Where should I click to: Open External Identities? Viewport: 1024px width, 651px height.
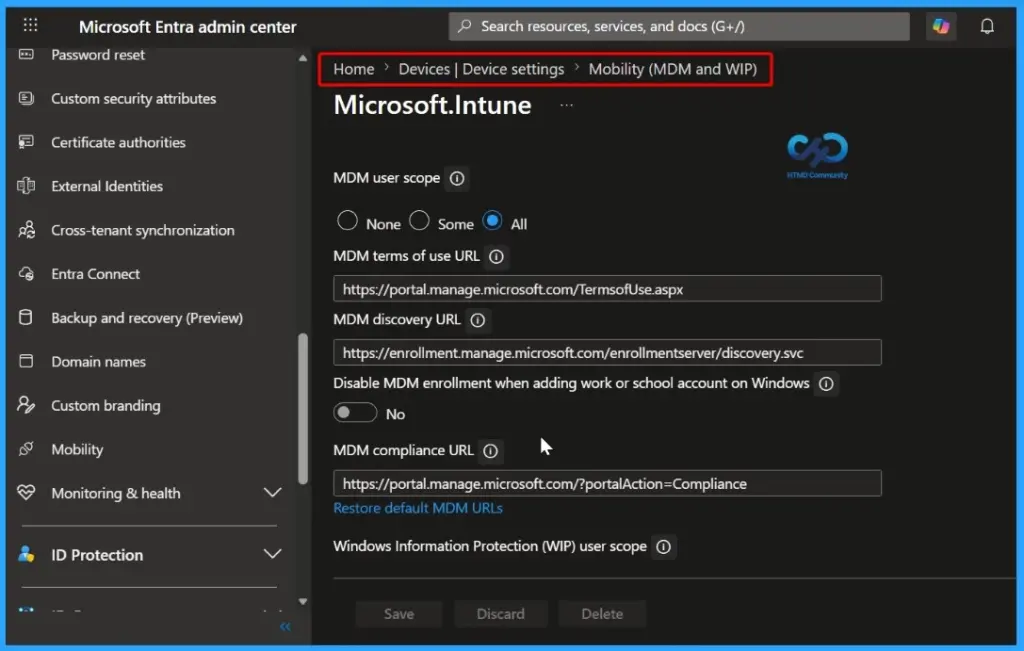(x=107, y=186)
